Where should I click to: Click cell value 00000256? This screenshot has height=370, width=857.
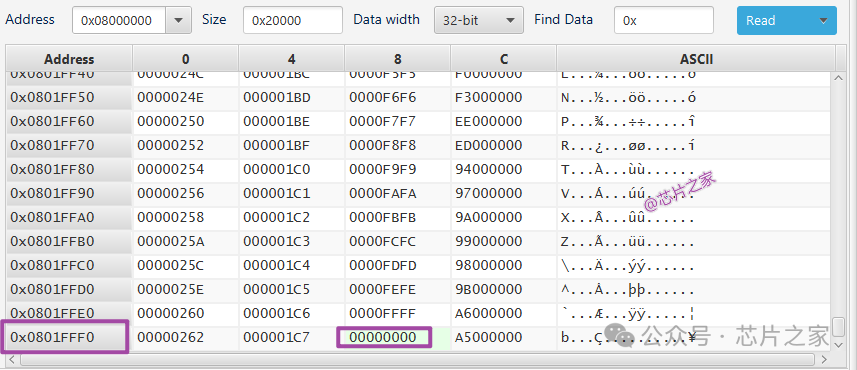pos(171,193)
